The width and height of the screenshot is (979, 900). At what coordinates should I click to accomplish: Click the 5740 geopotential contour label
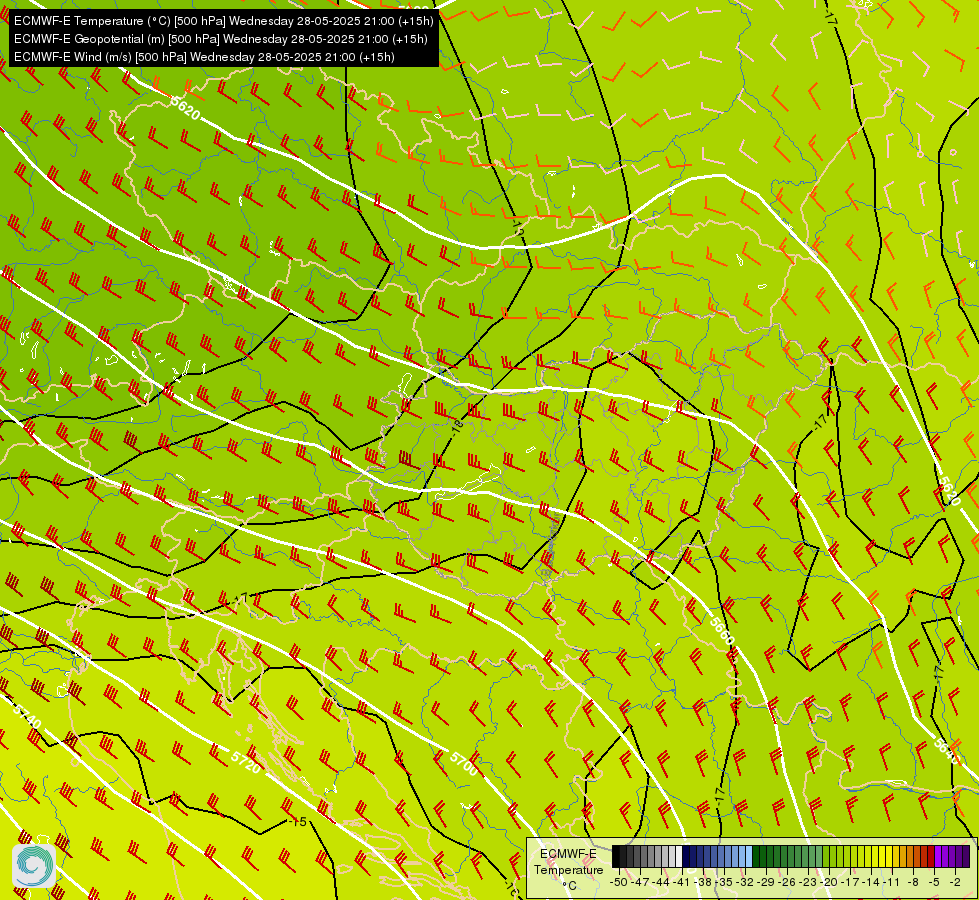pos(27,717)
